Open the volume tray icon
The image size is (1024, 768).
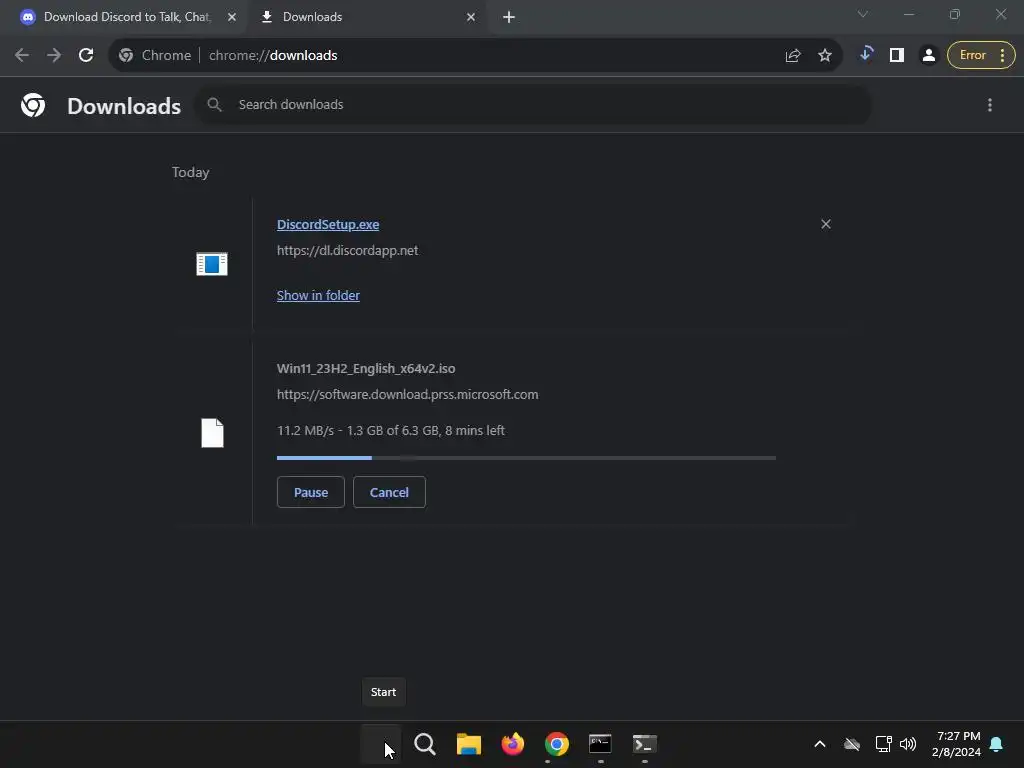pyautogui.click(x=908, y=744)
